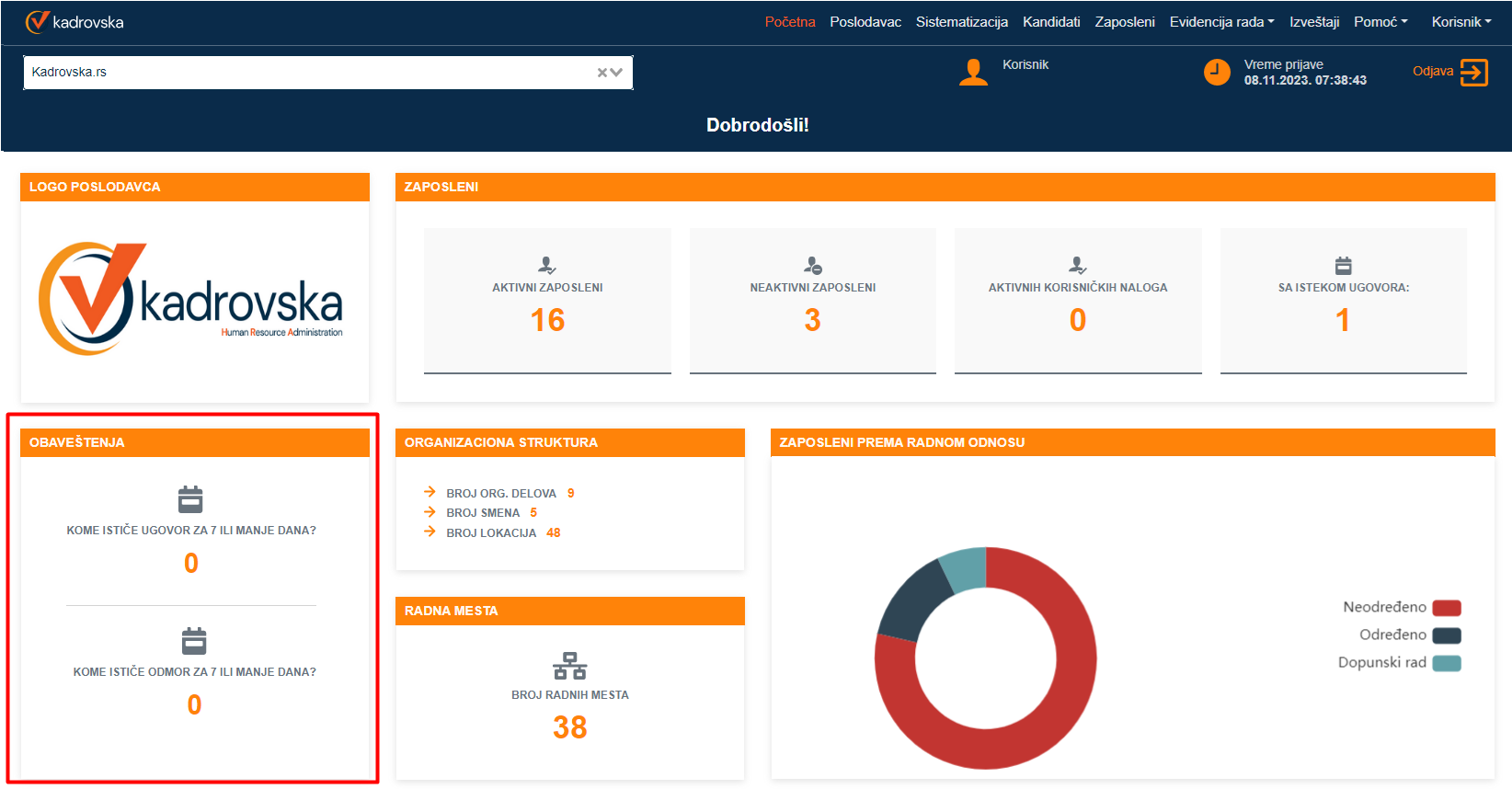Click the Neaktivni zaposleni person icon
The height and width of the screenshot is (789, 1512).
coord(813,266)
